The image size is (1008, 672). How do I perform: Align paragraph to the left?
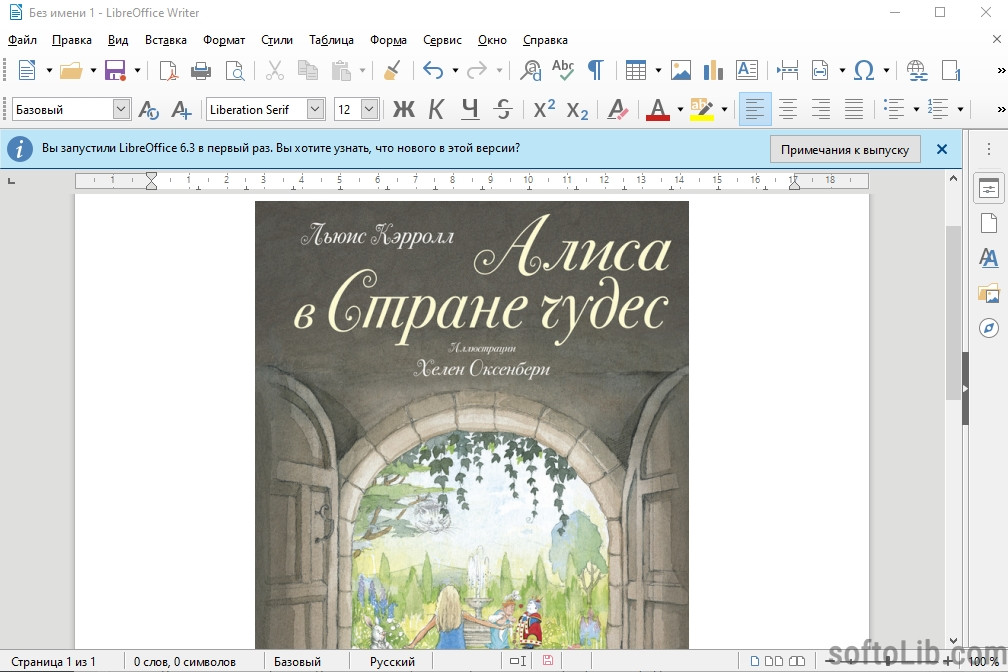[x=755, y=109]
